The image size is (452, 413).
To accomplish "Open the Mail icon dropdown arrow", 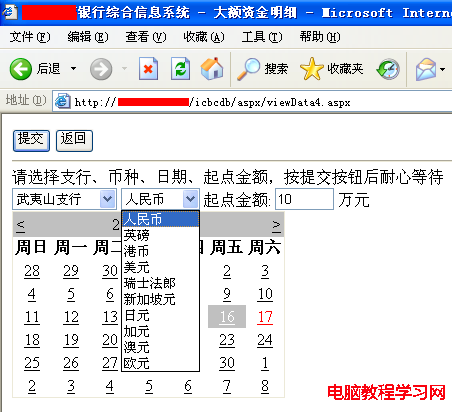I will [442, 69].
